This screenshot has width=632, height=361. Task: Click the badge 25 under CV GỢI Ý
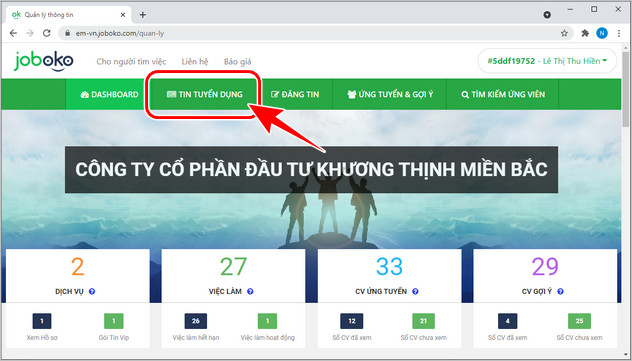[579, 321]
